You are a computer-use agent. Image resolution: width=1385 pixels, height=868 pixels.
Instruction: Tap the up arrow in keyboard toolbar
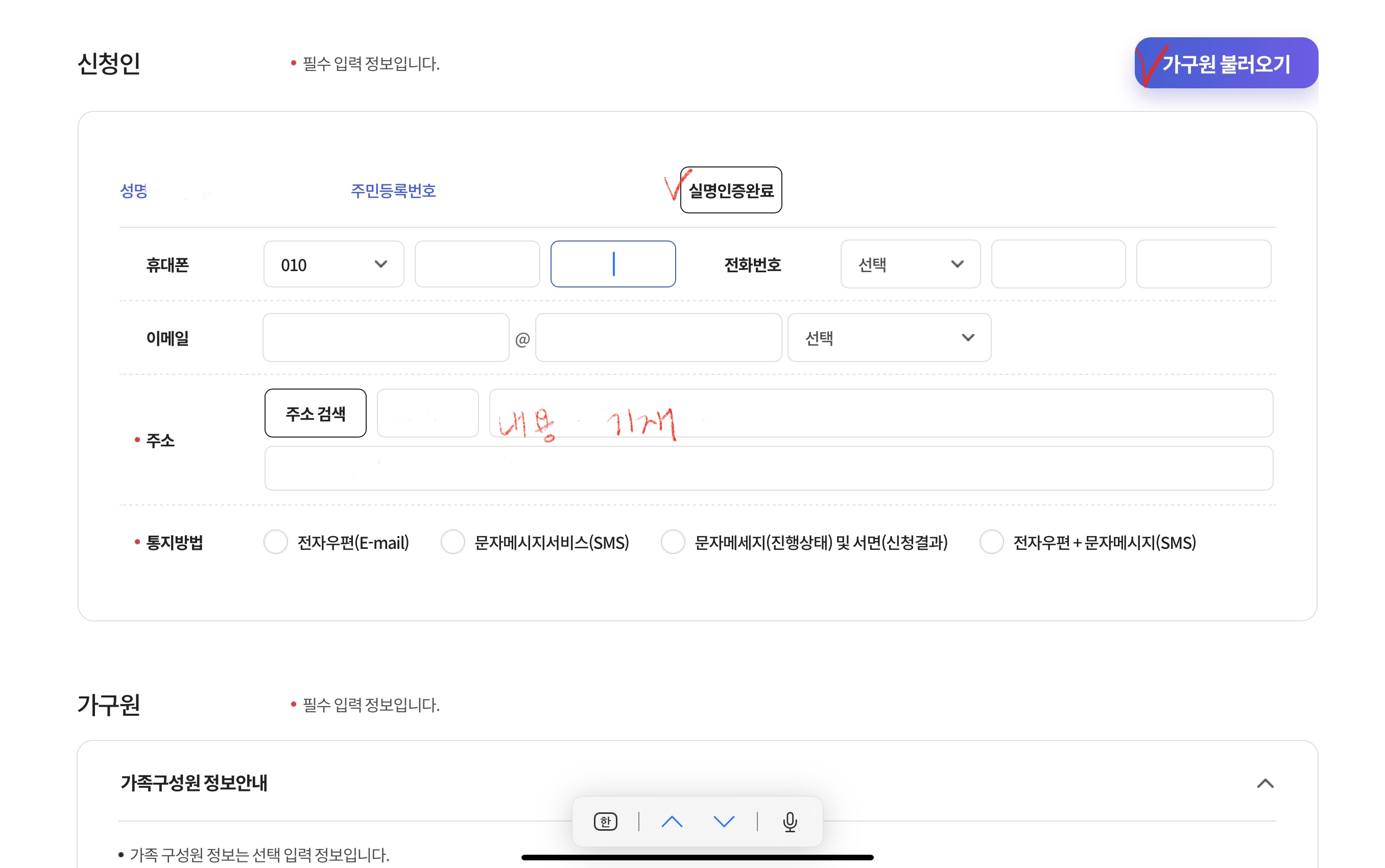[671, 822]
